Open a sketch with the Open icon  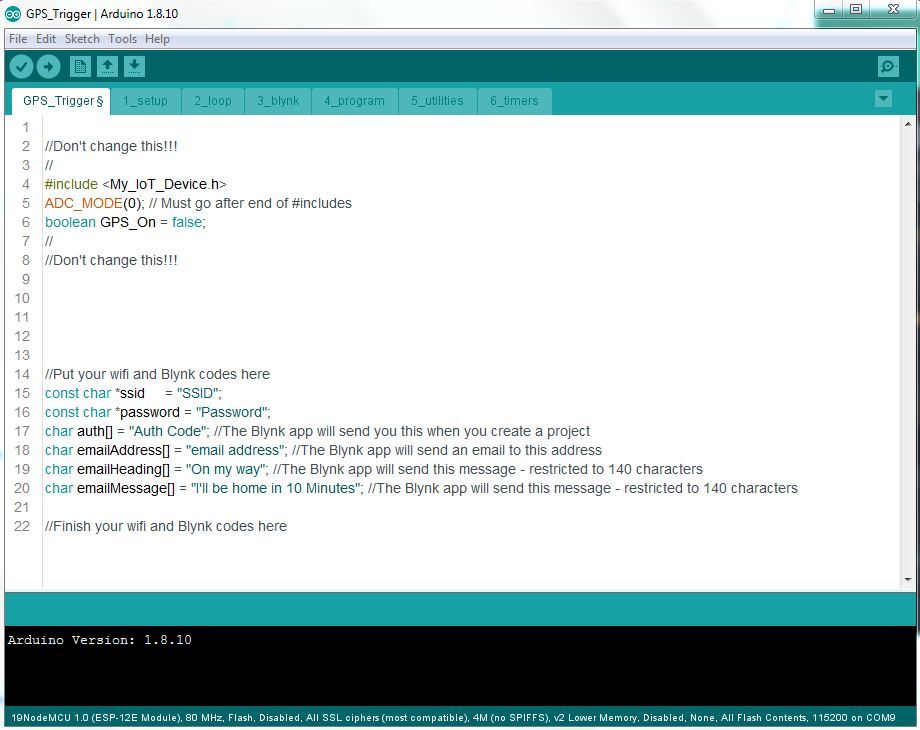tap(107, 67)
